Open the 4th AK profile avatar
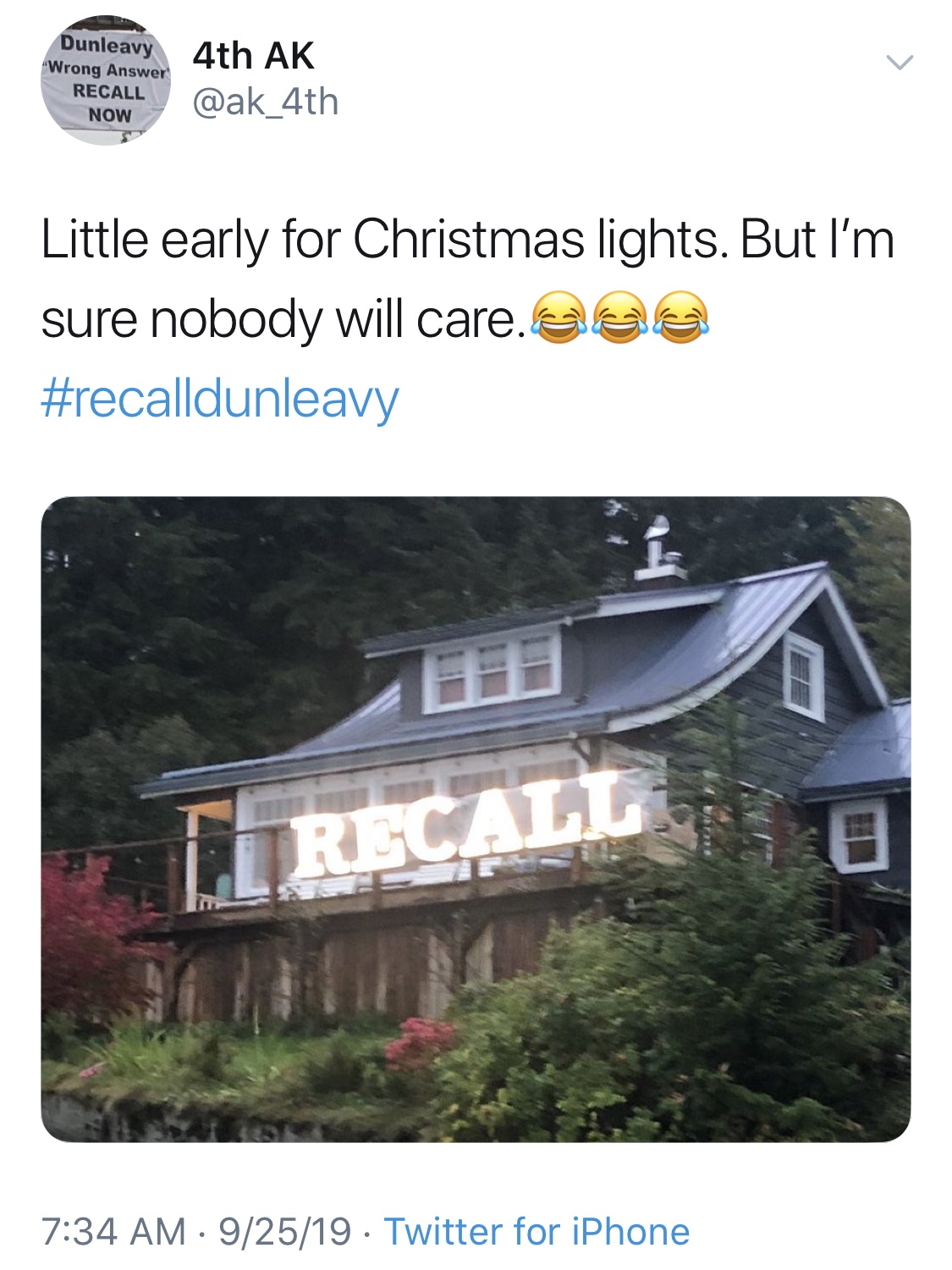Viewport: 952px width, 1270px height. pos(106,80)
